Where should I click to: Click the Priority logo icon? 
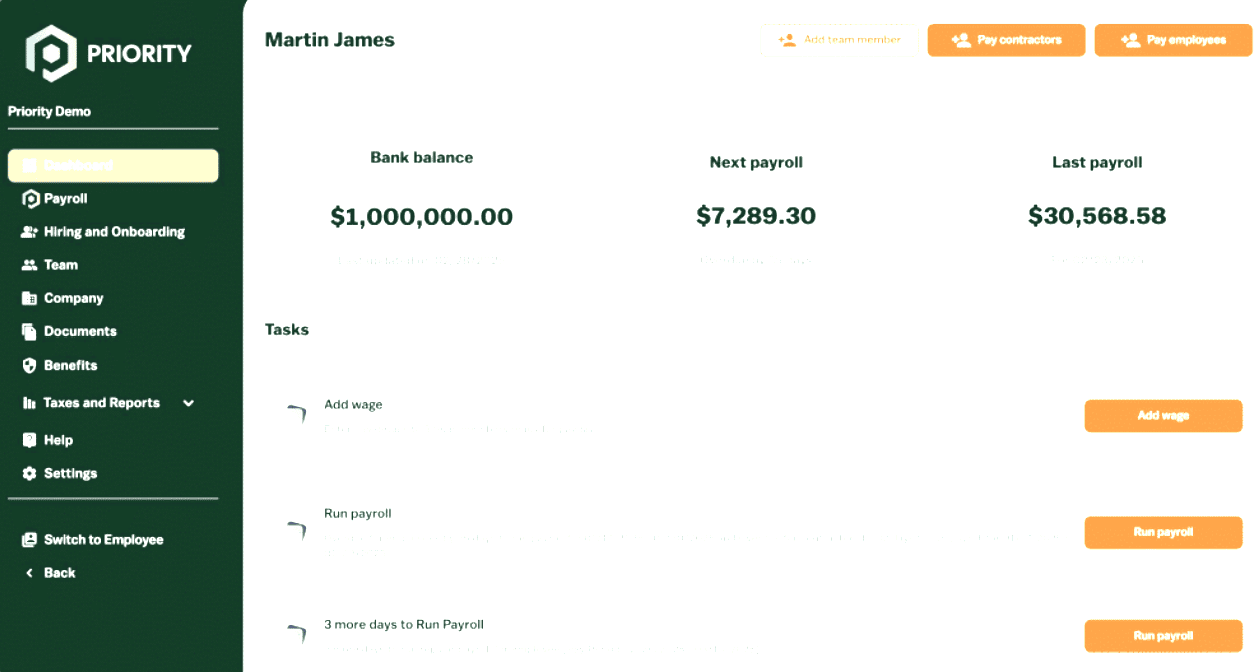coord(51,53)
